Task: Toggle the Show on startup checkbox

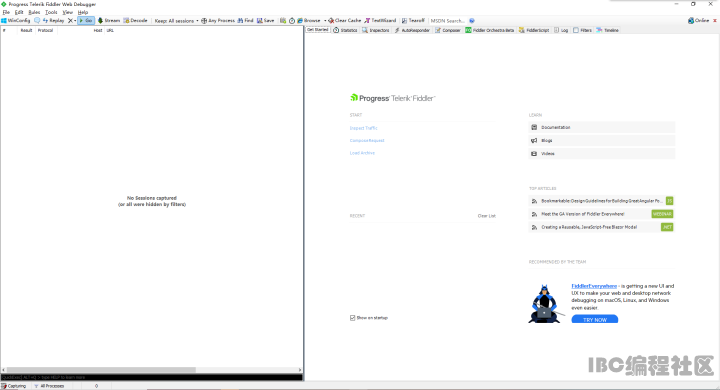Action: click(x=353, y=318)
